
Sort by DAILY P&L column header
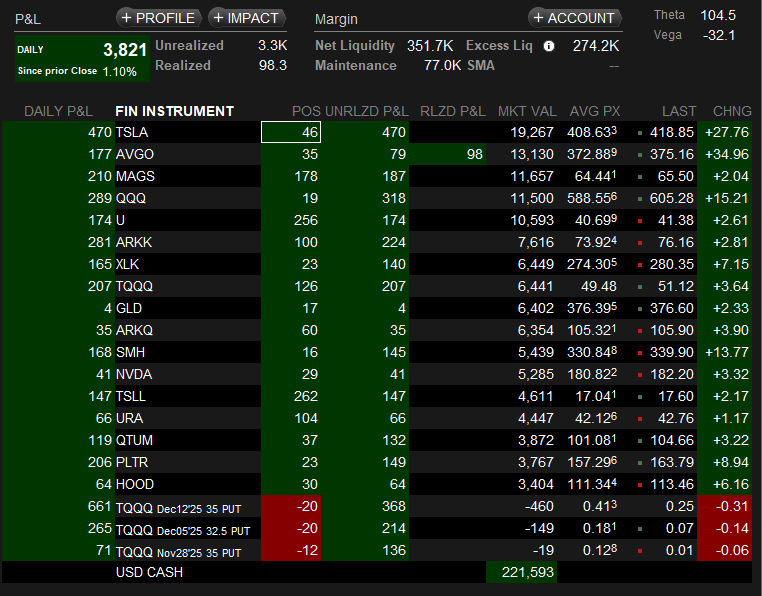[x=58, y=111]
